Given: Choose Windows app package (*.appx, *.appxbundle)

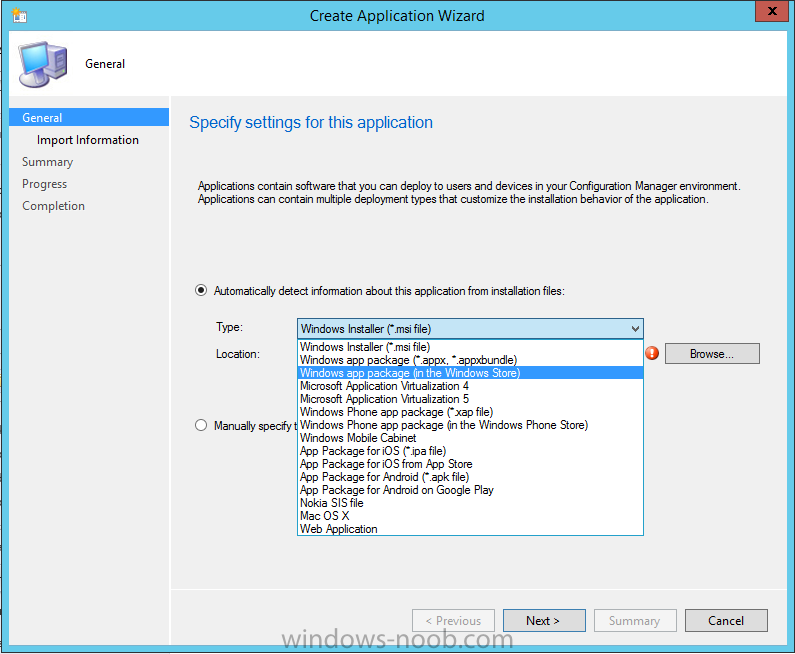Looking at the screenshot, I should [470, 360].
